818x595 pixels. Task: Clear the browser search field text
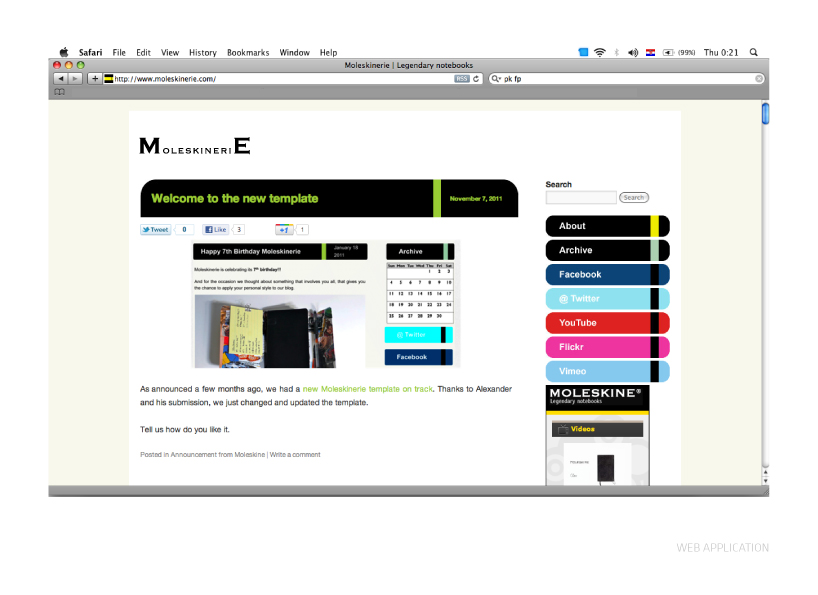pos(759,78)
